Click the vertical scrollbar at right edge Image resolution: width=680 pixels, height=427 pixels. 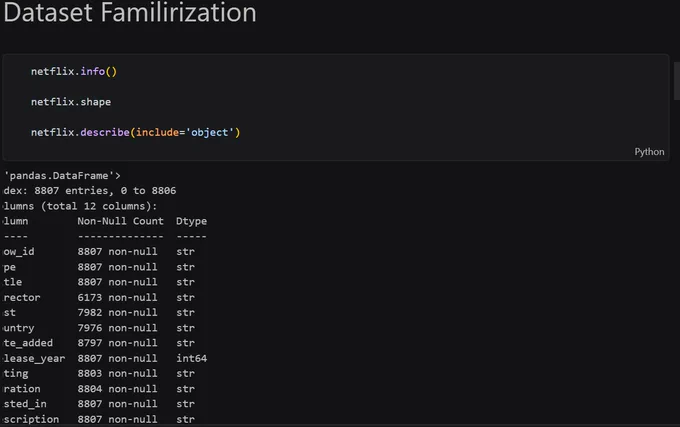tap(677, 81)
